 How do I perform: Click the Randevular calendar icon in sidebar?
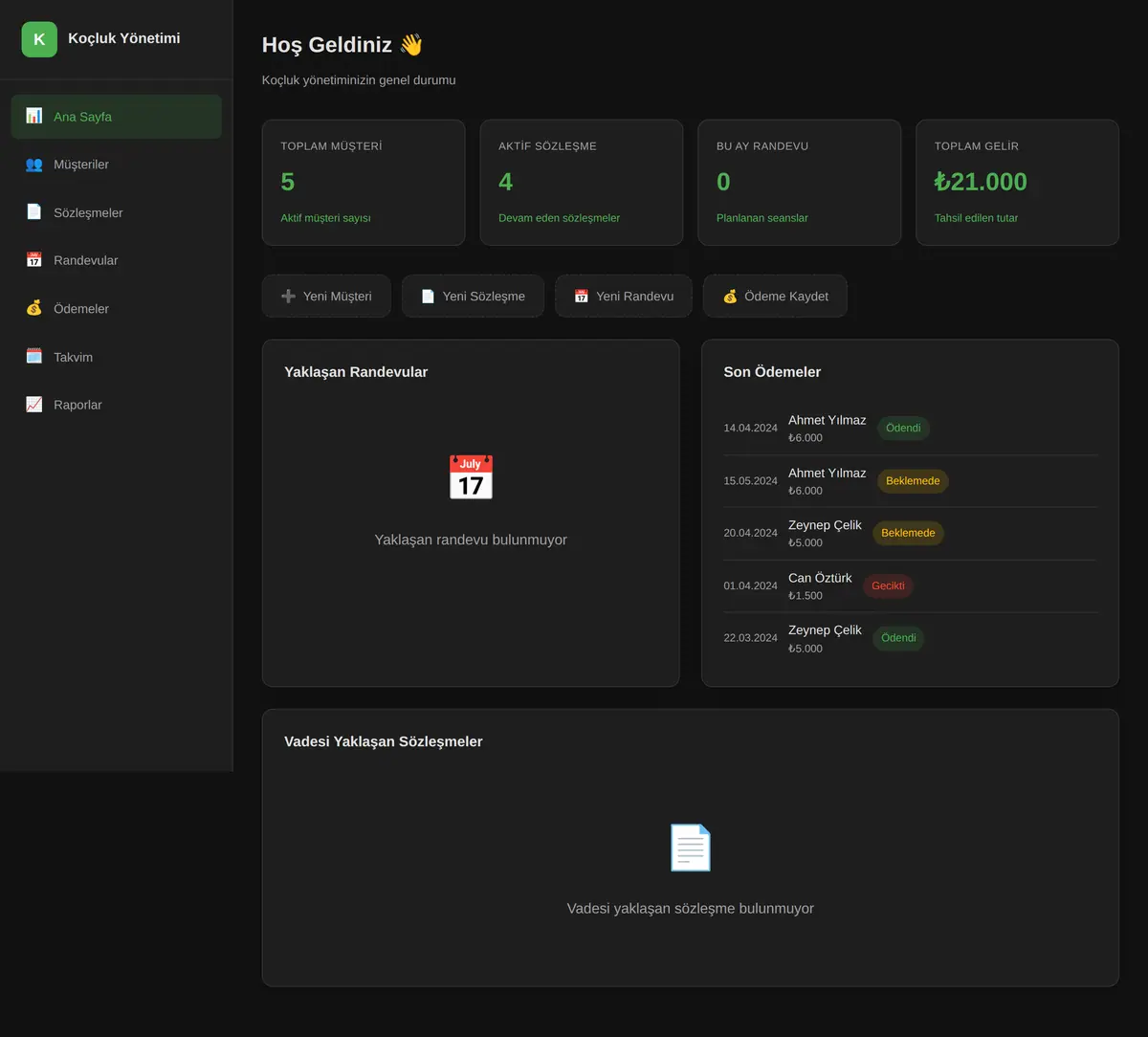pos(34,260)
